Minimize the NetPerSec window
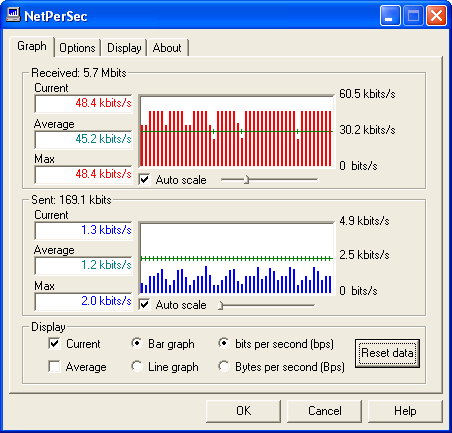 (390, 16)
